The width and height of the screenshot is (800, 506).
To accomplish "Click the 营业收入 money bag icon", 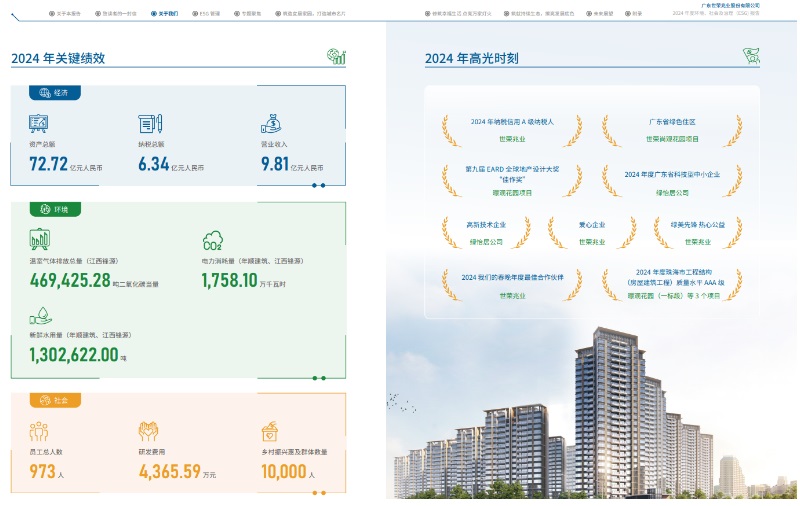I will (272, 124).
